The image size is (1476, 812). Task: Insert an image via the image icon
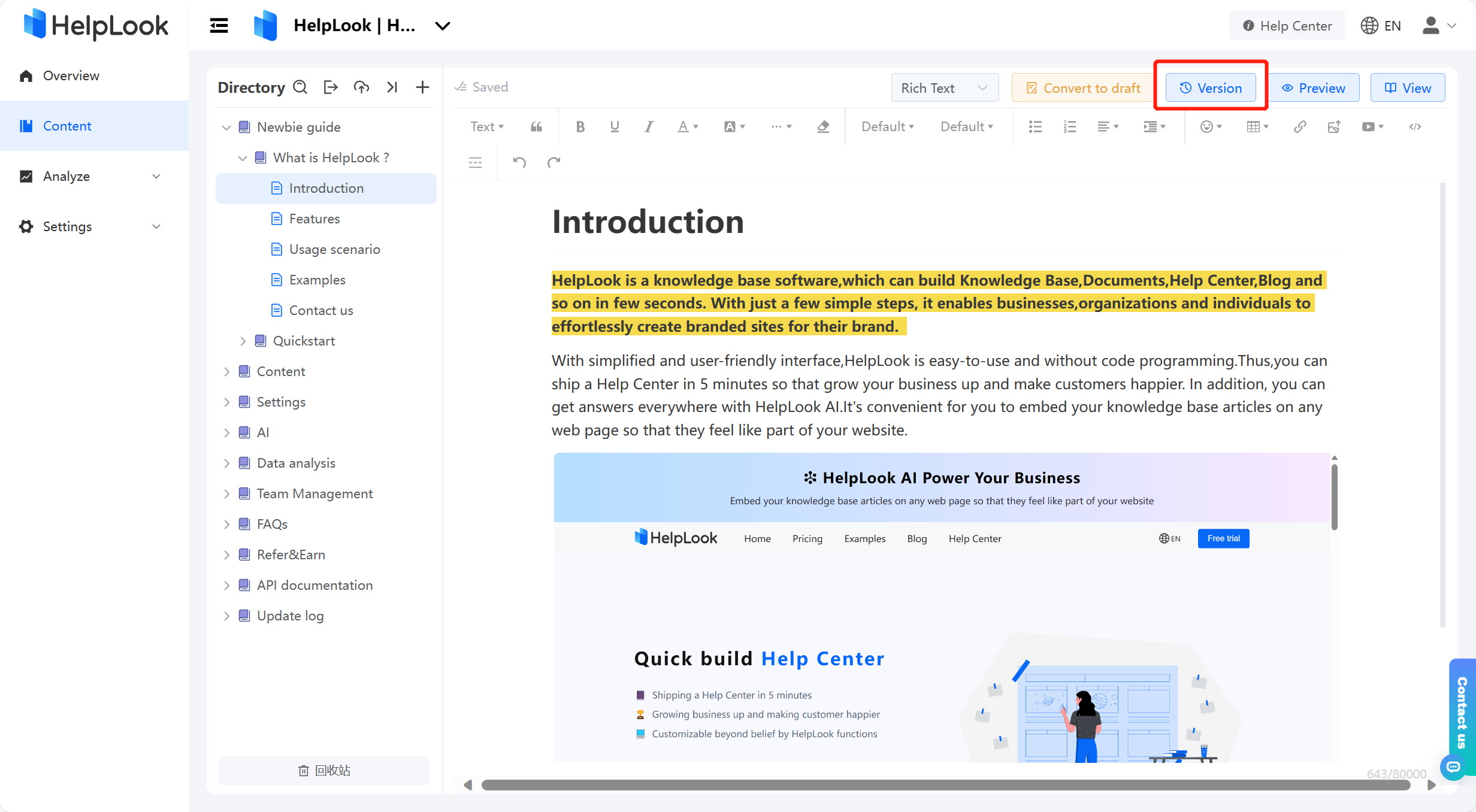click(1334, 126)
